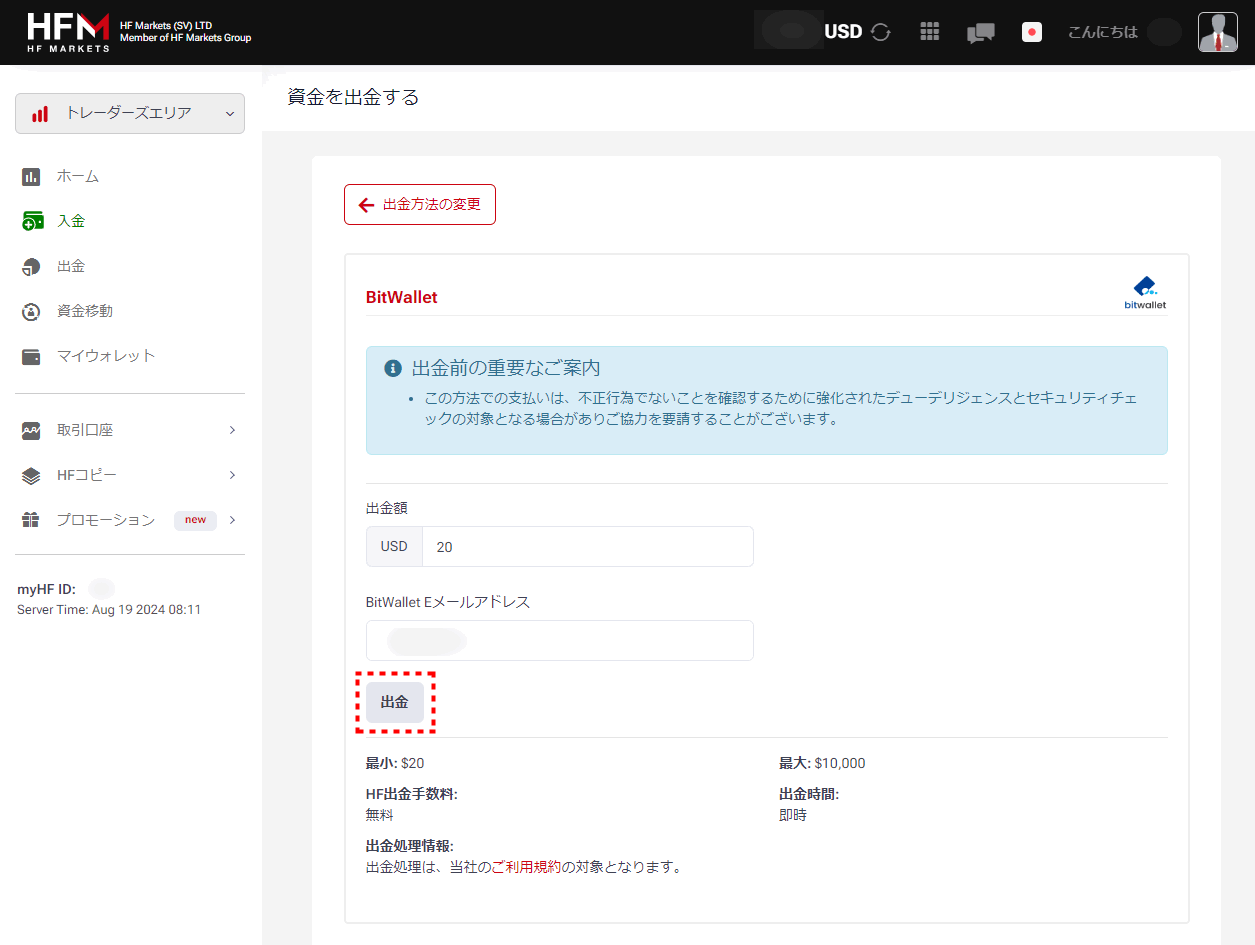The width and height of the screenshot is (1255, 945).
Task: Click the new badge beside プロモーション
Action: pos(195,520)
